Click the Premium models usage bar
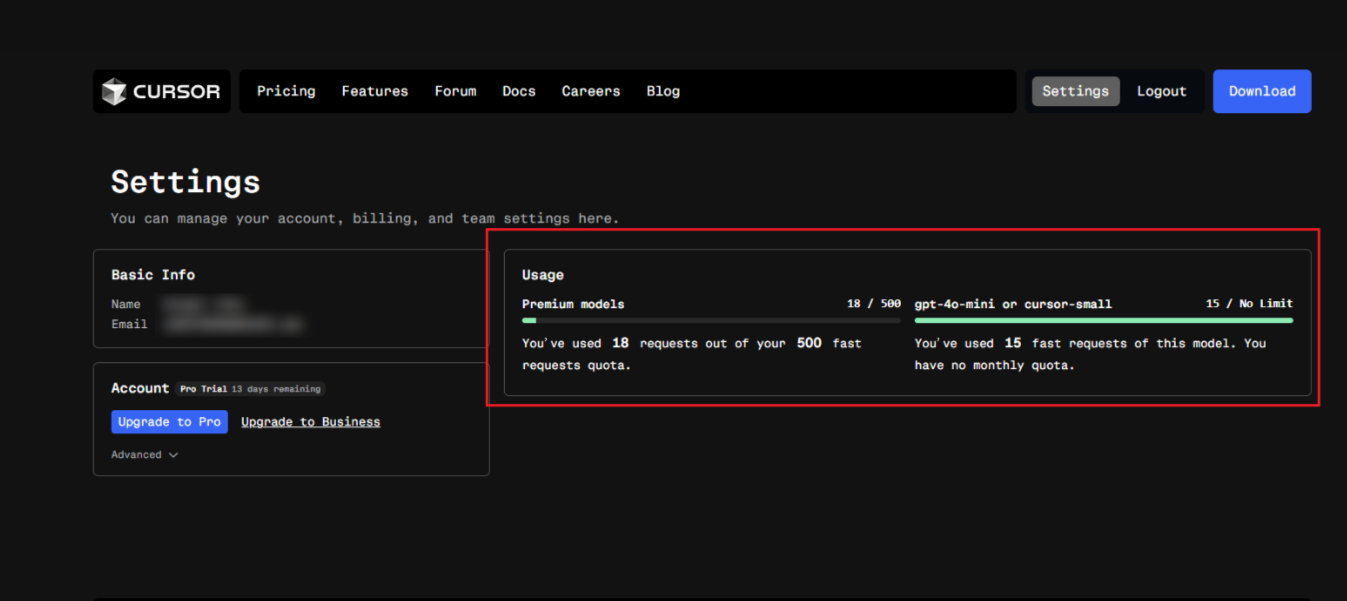 coord(711,321)
